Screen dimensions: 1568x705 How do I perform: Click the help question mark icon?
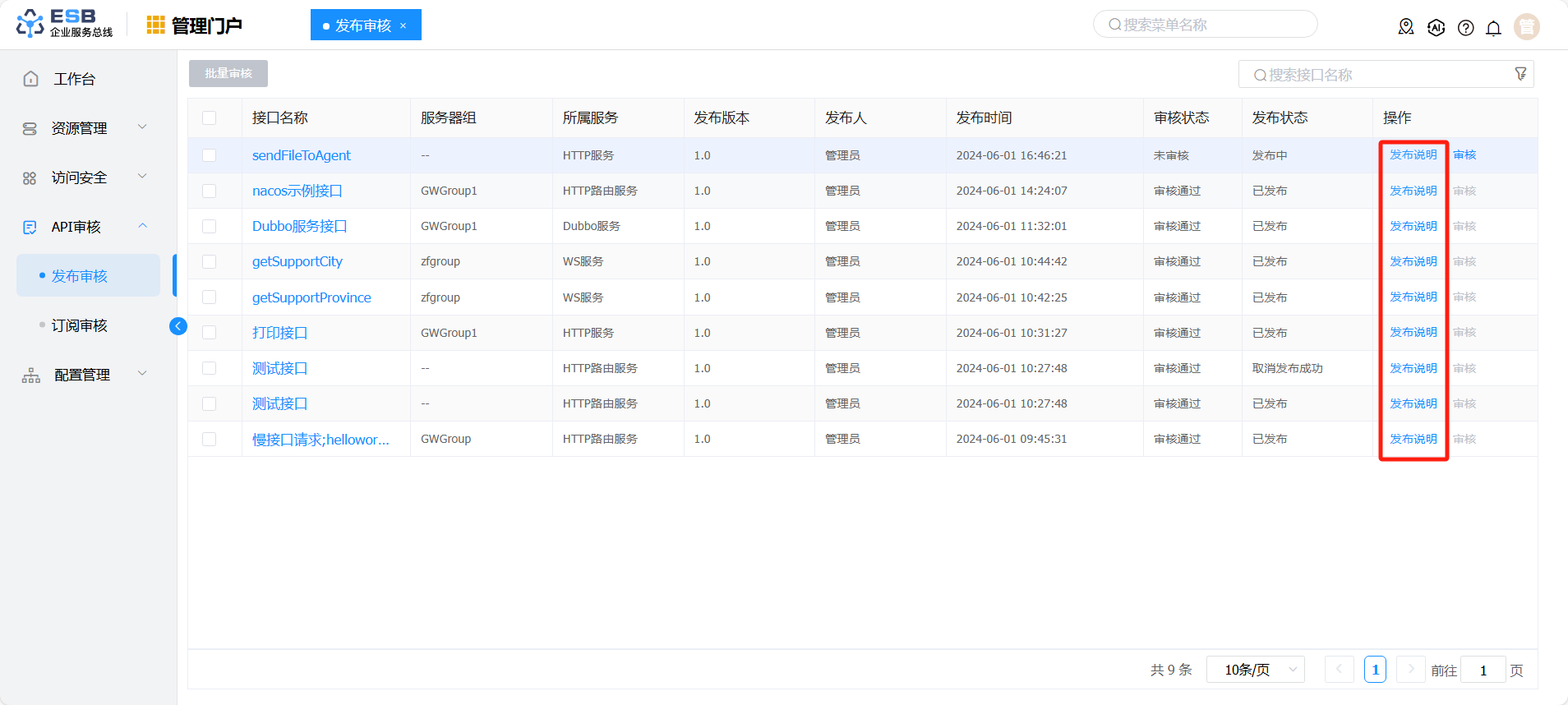tap(1465, 28)
